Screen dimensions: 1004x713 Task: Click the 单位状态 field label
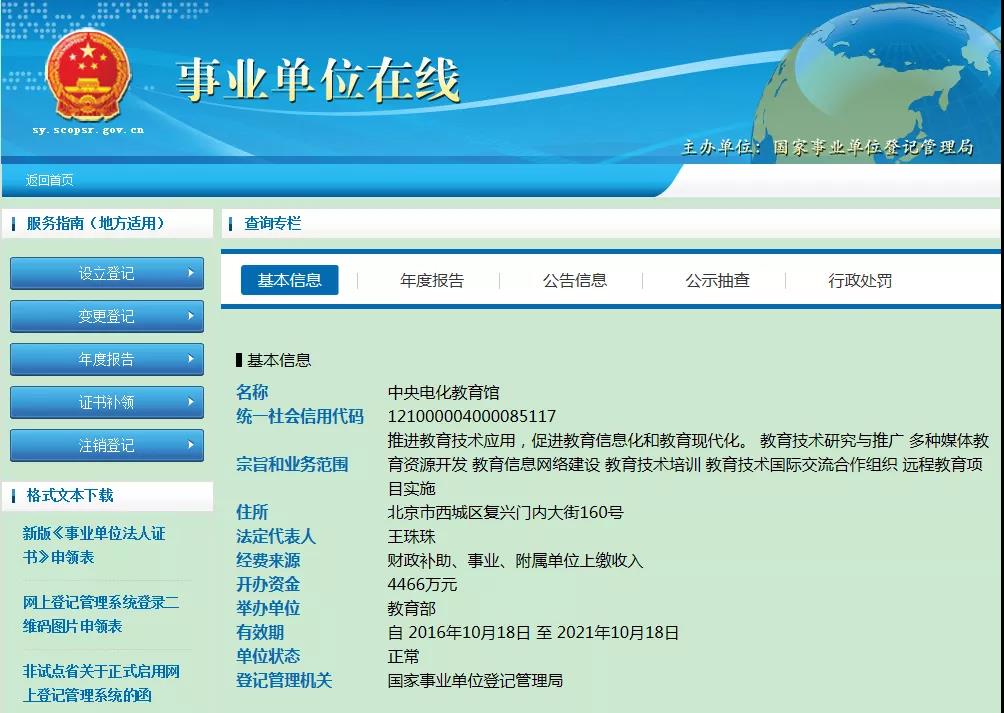click(x=268, y=657)
